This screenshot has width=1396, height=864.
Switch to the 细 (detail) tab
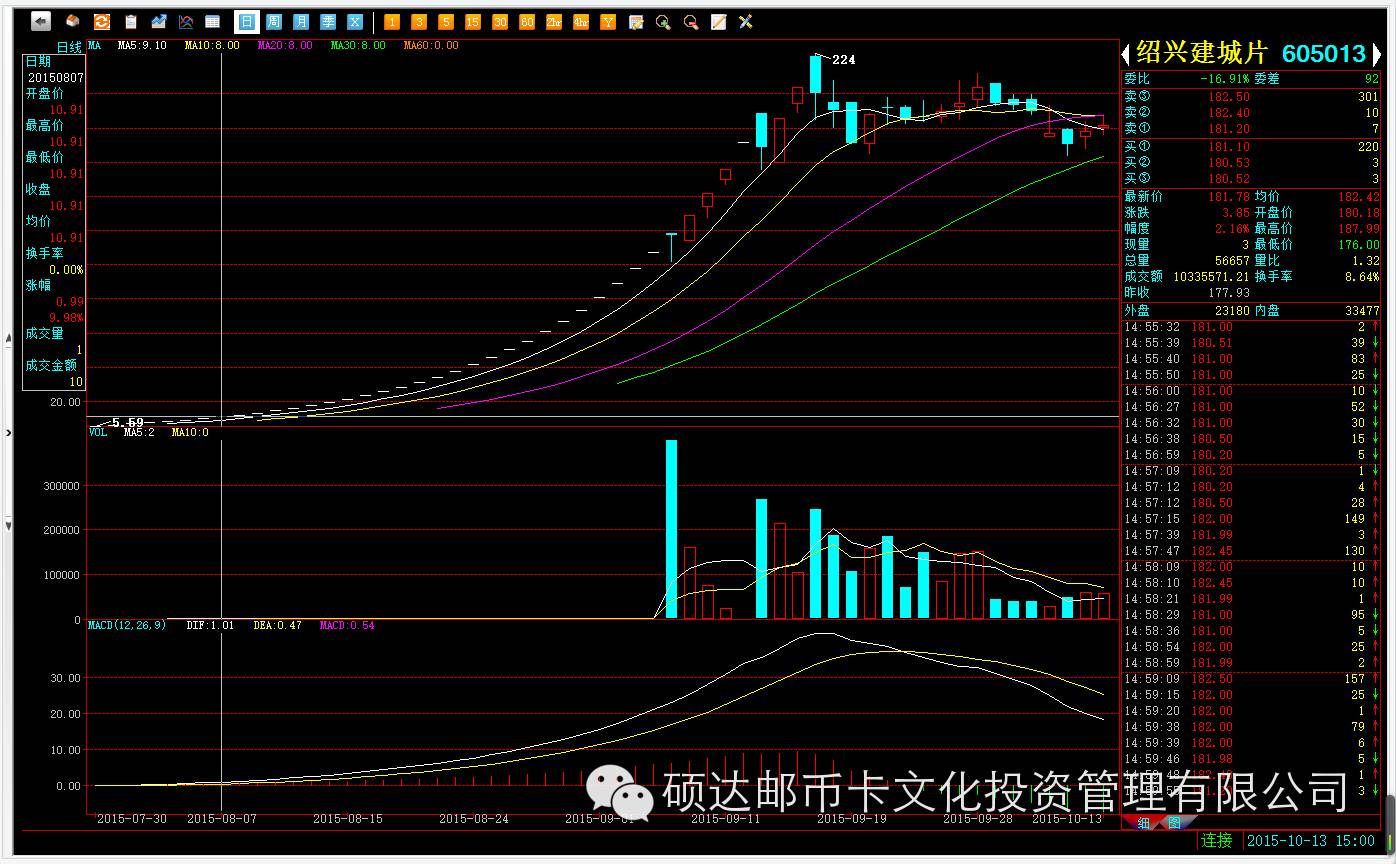[x=1143, y=823]
